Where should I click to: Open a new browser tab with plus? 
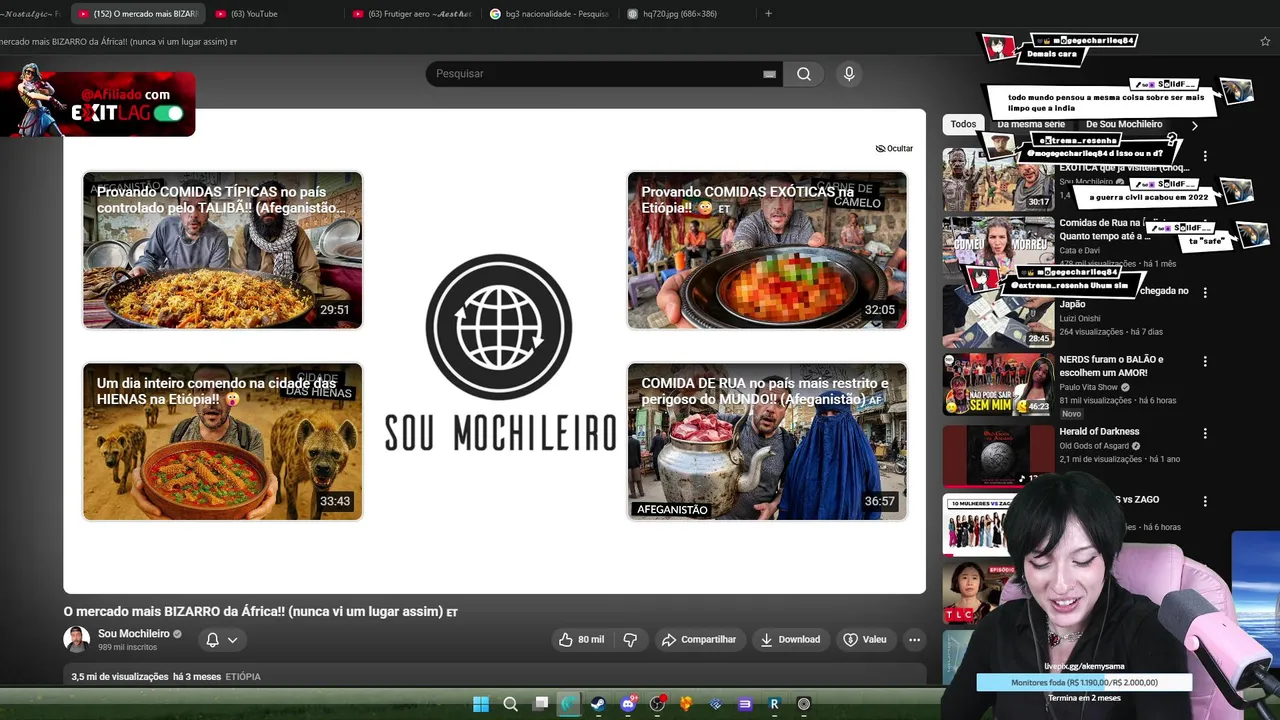(x=768, y=14)
